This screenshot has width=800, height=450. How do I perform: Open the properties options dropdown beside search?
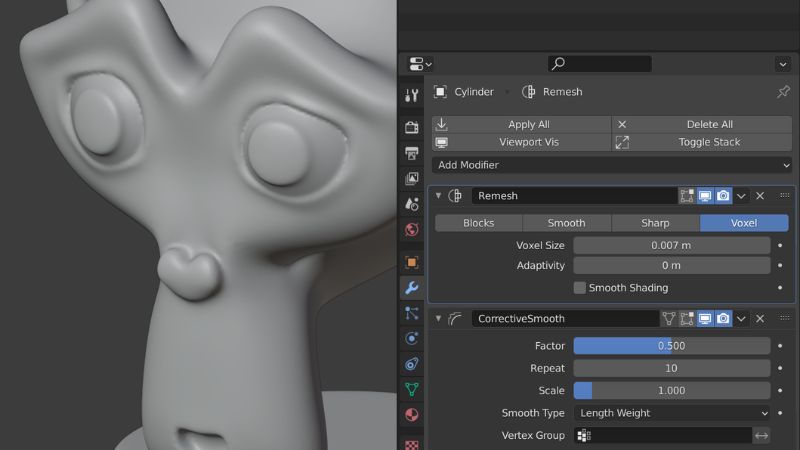click(x=783, y=64)
